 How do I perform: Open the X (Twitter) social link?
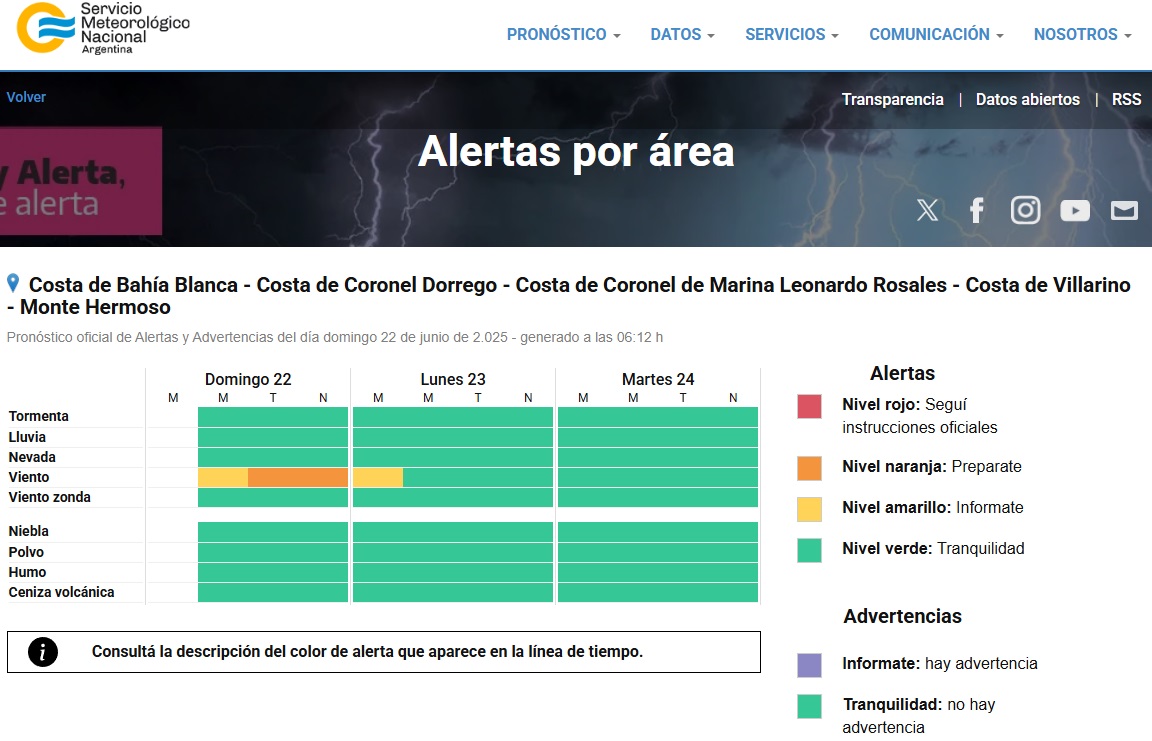[x=927, y=210]
